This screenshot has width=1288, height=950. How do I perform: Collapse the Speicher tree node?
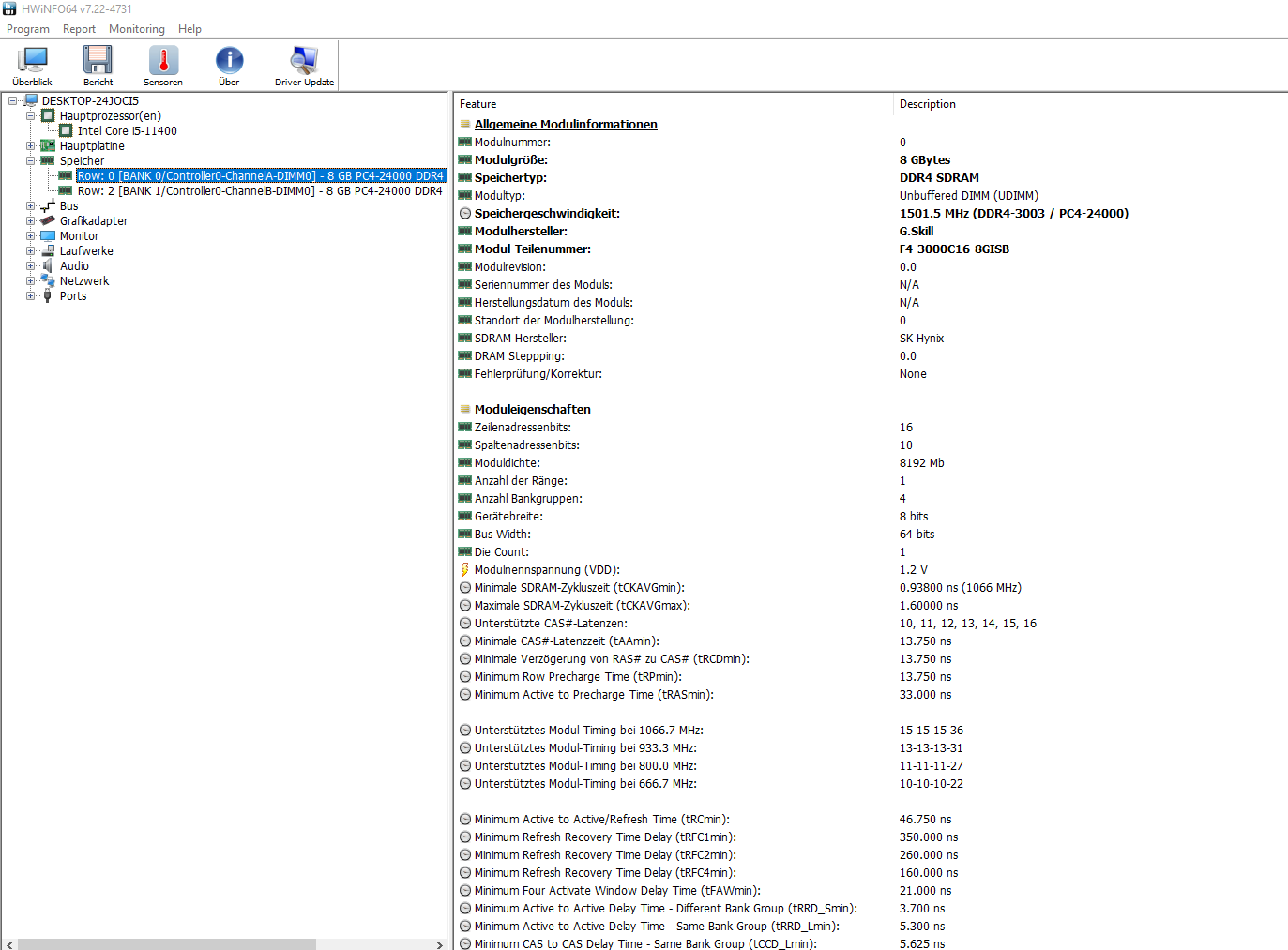click(31, 160)
